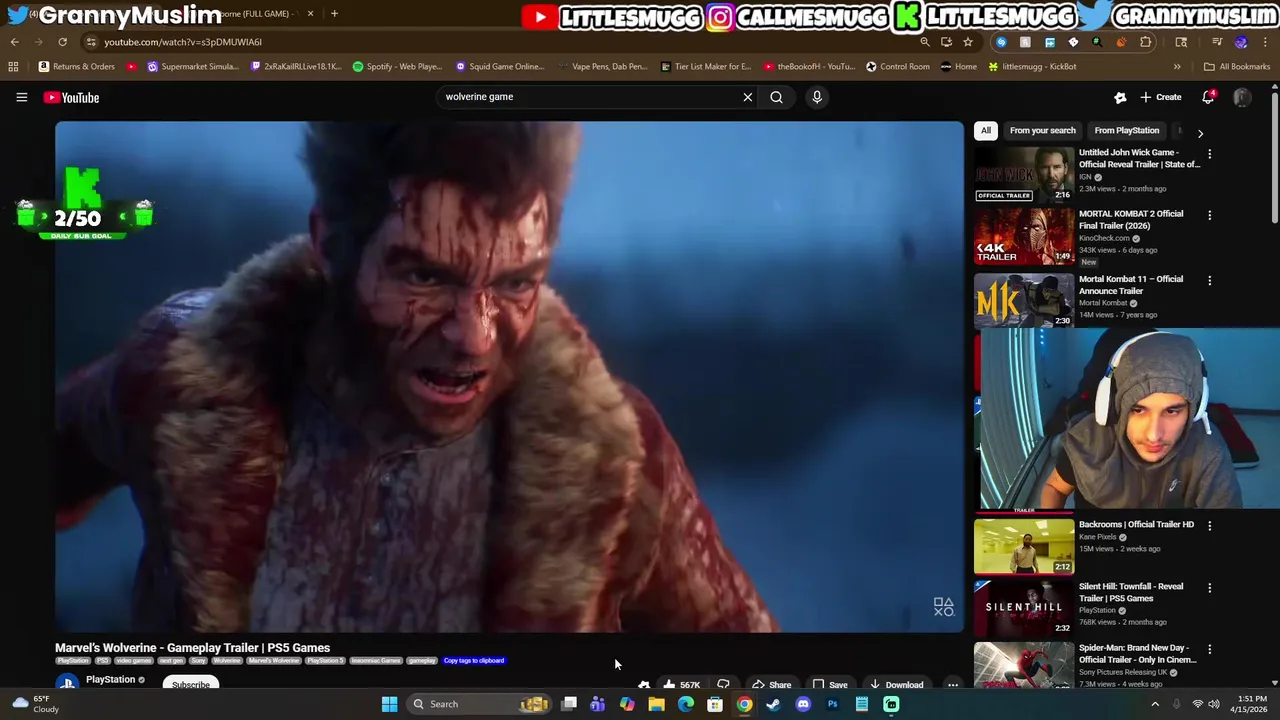Open the YouTube notifications bell

tap(1208, 97)
